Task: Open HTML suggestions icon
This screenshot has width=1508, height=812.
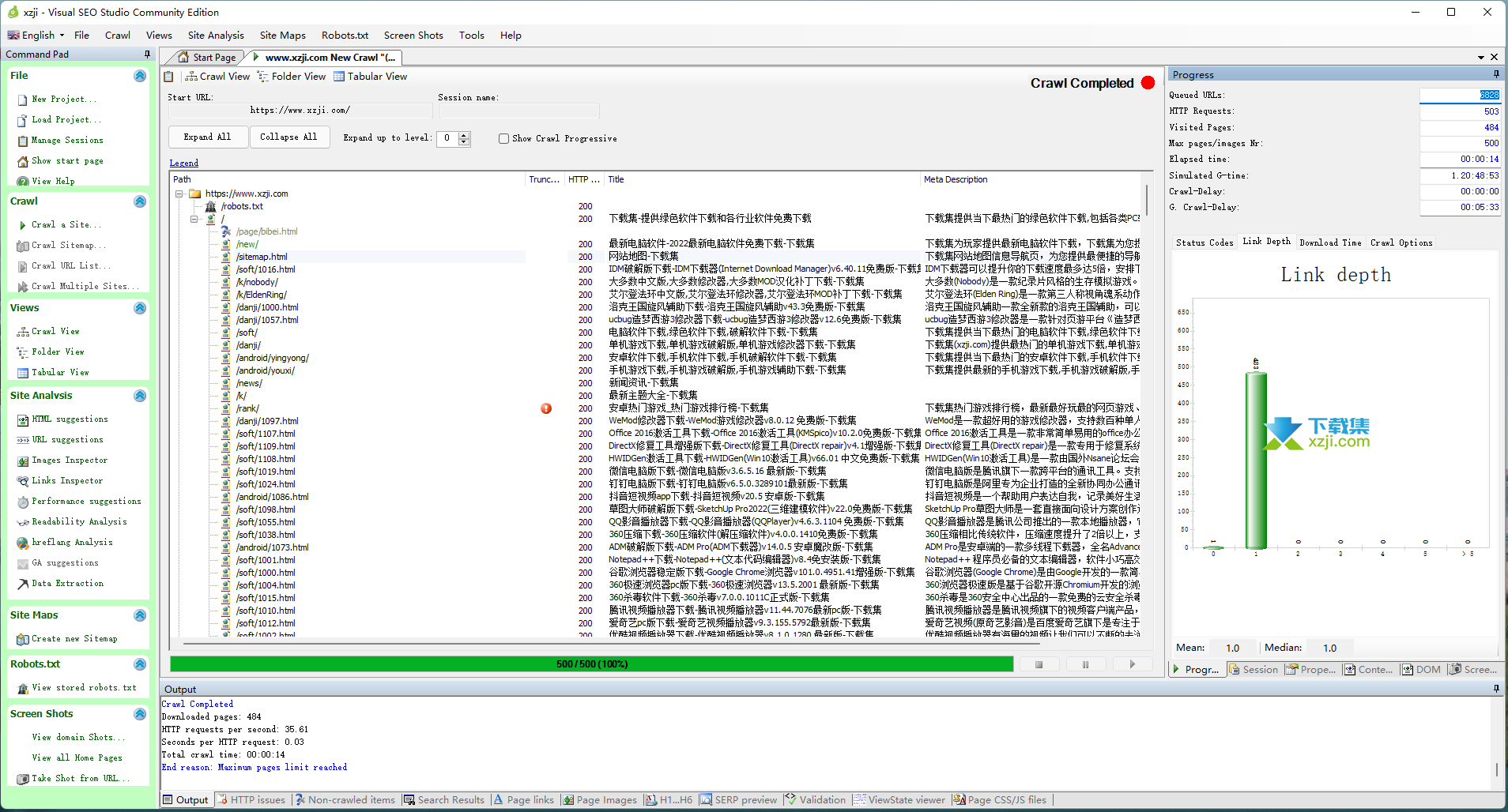Action: 22,419
